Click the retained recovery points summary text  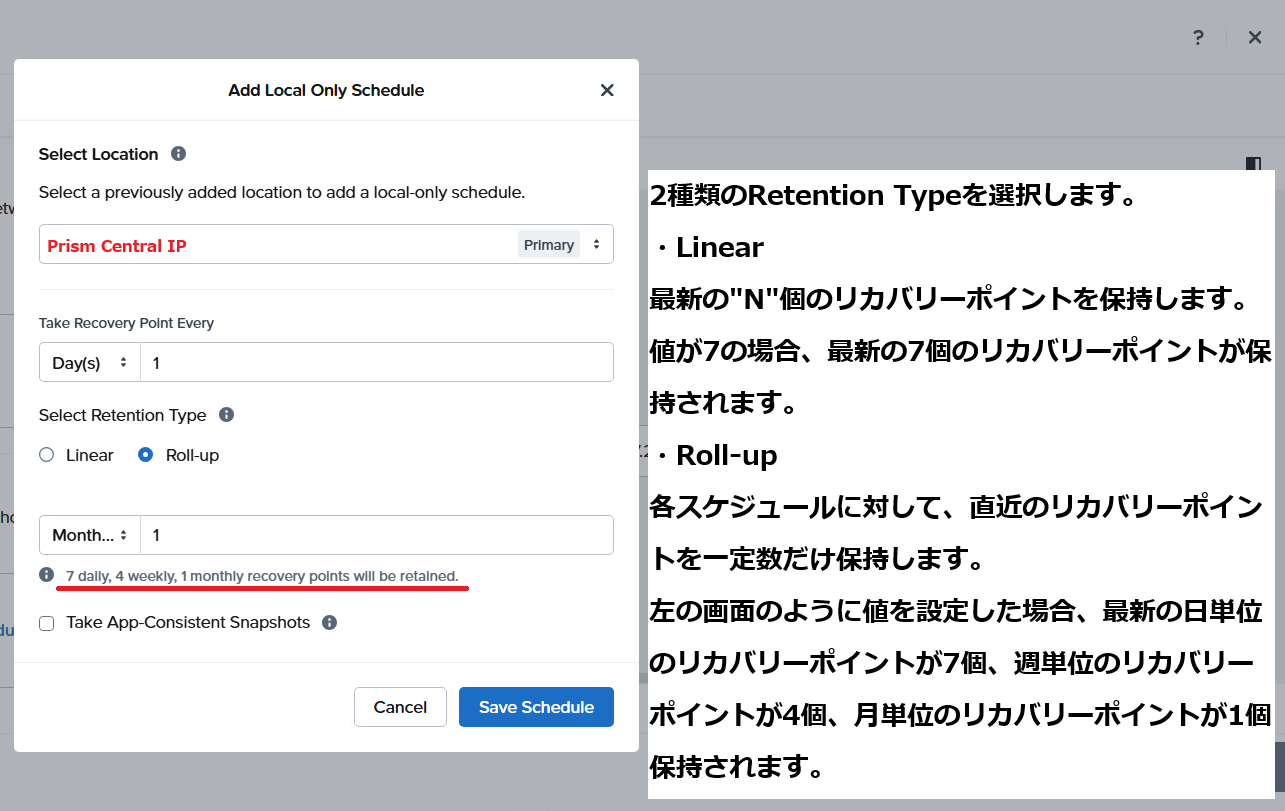click(262, 576)
